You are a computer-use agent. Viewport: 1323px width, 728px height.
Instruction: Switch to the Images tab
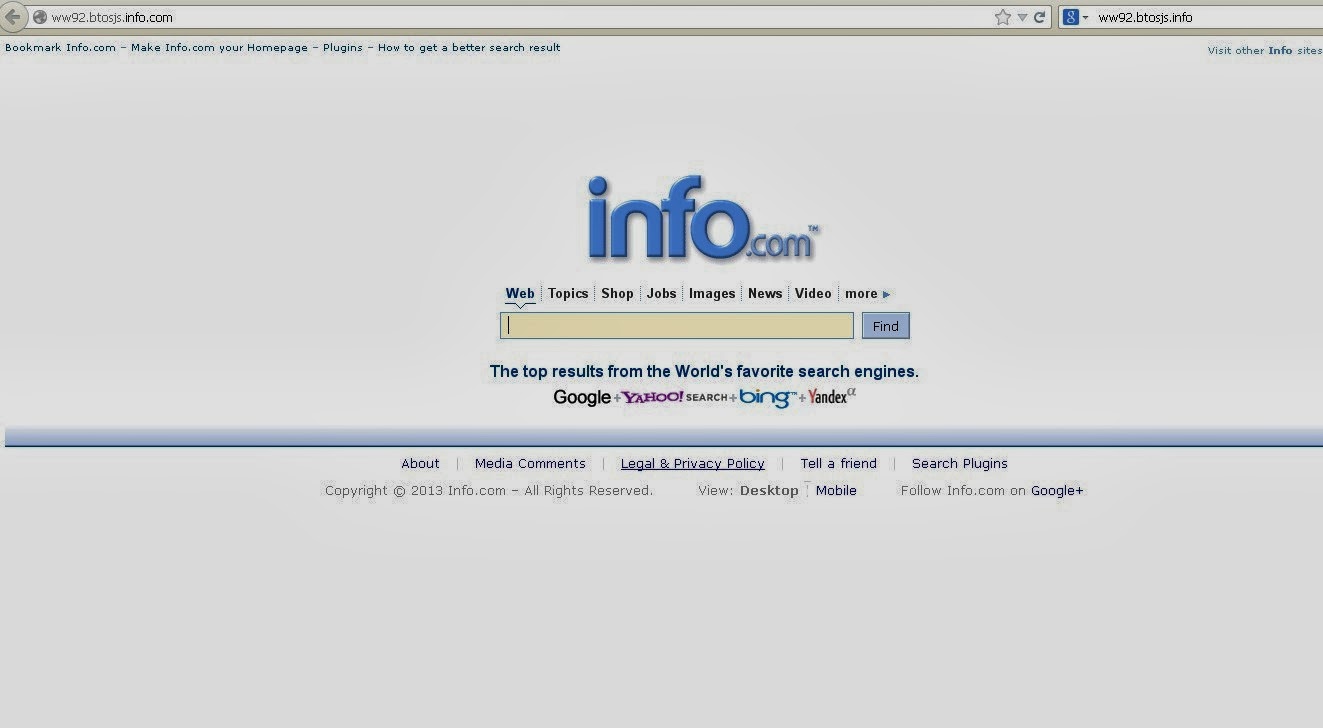[712, 293]
